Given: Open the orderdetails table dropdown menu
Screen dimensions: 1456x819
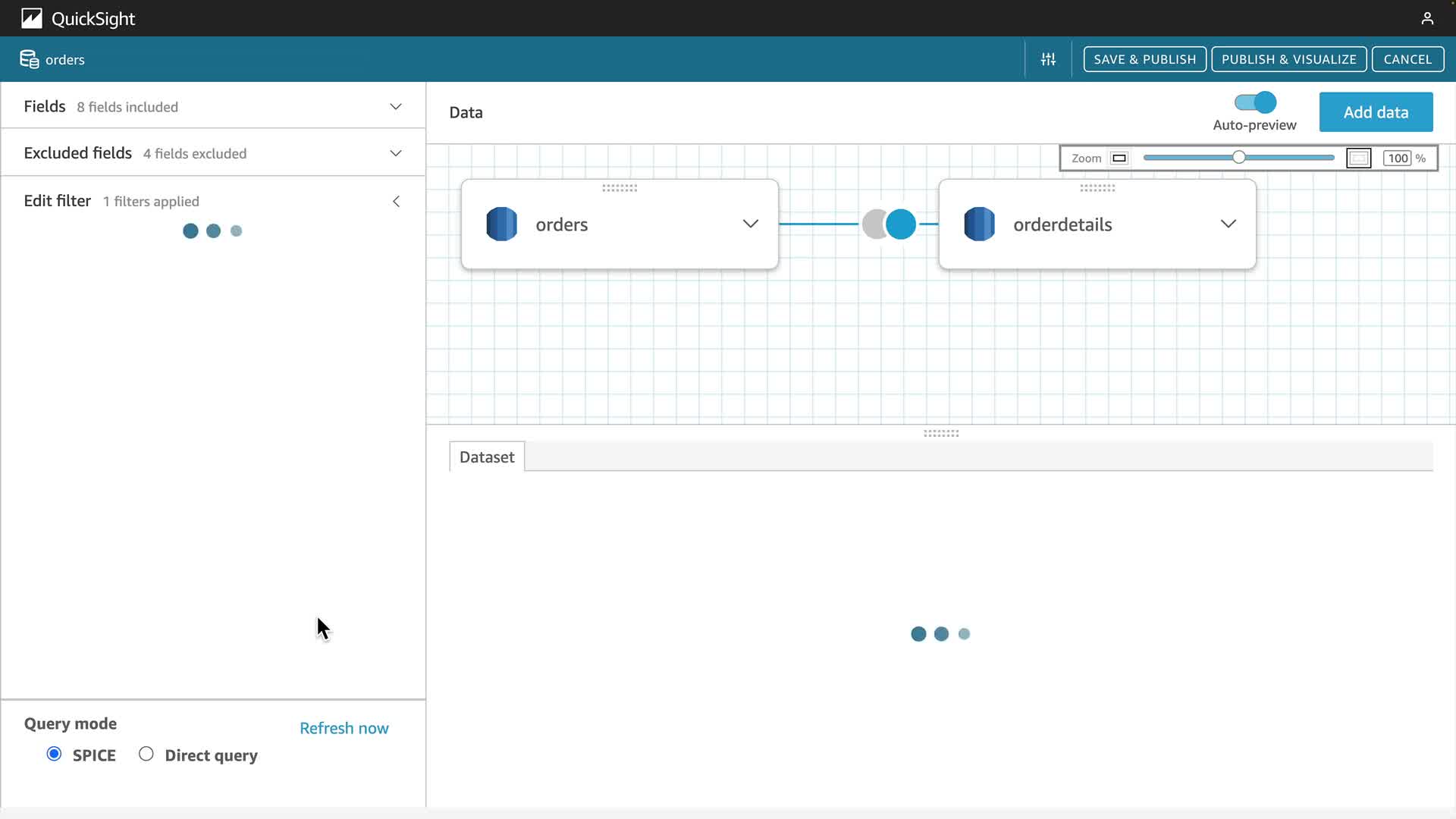Looking at the screenshot, I should point(1228,224).
